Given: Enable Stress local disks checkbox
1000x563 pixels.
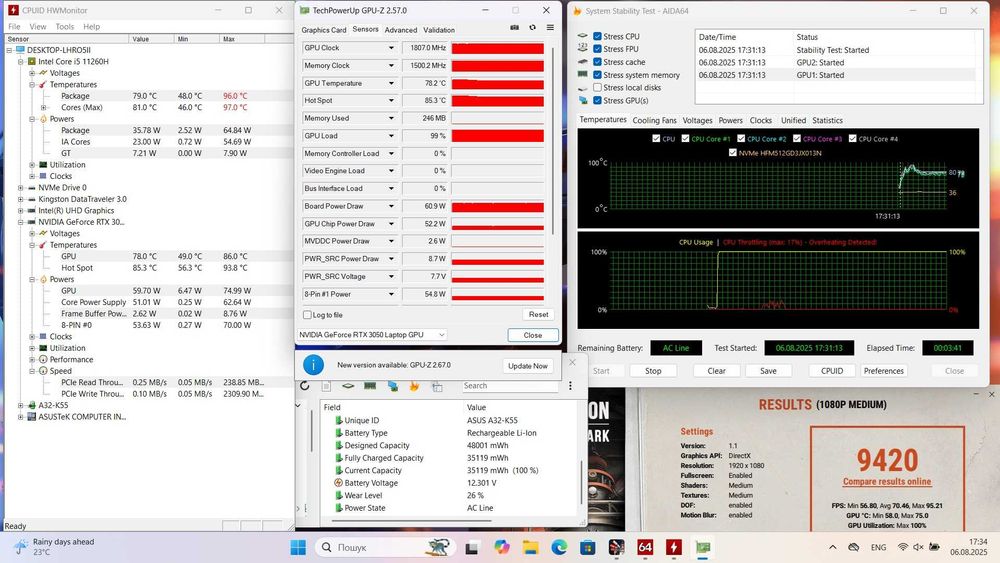Looking at the screenshot, I should [x=597, y=87].
